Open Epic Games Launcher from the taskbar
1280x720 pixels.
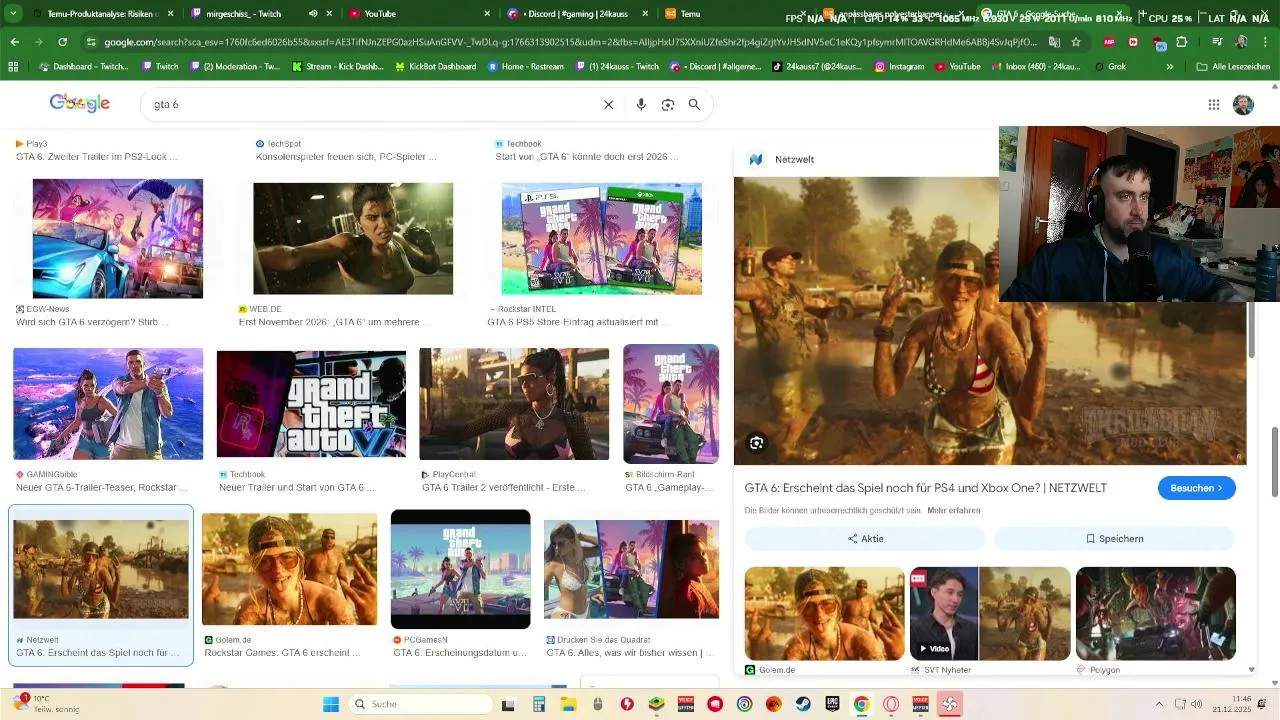pyautogui.click(x=832, y=704)
